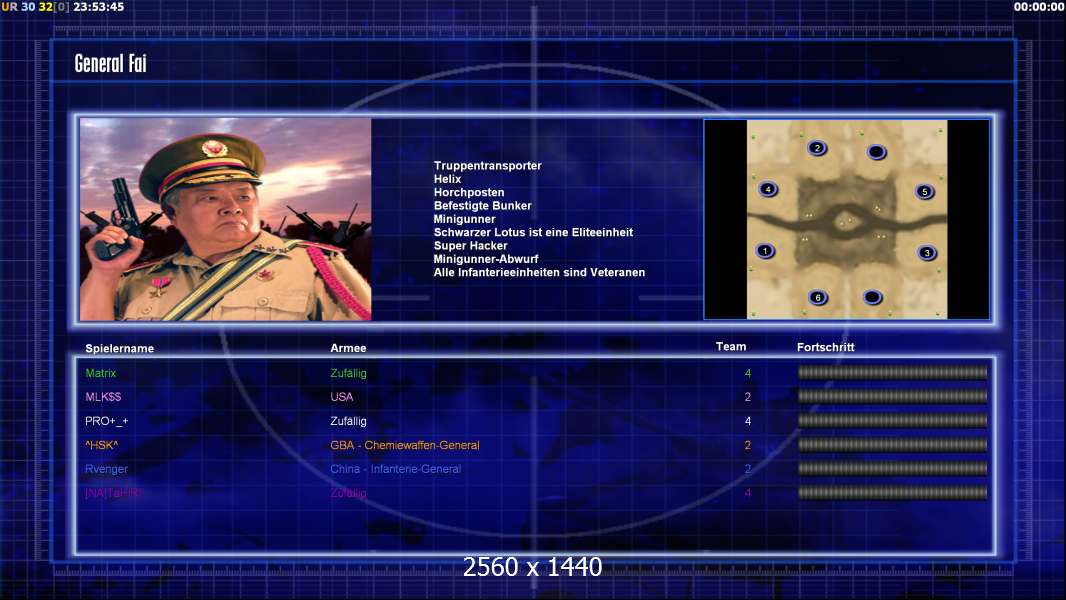Click the magenta Zufällig army entry
This screenshot has width=1066, height=600.
348,493
